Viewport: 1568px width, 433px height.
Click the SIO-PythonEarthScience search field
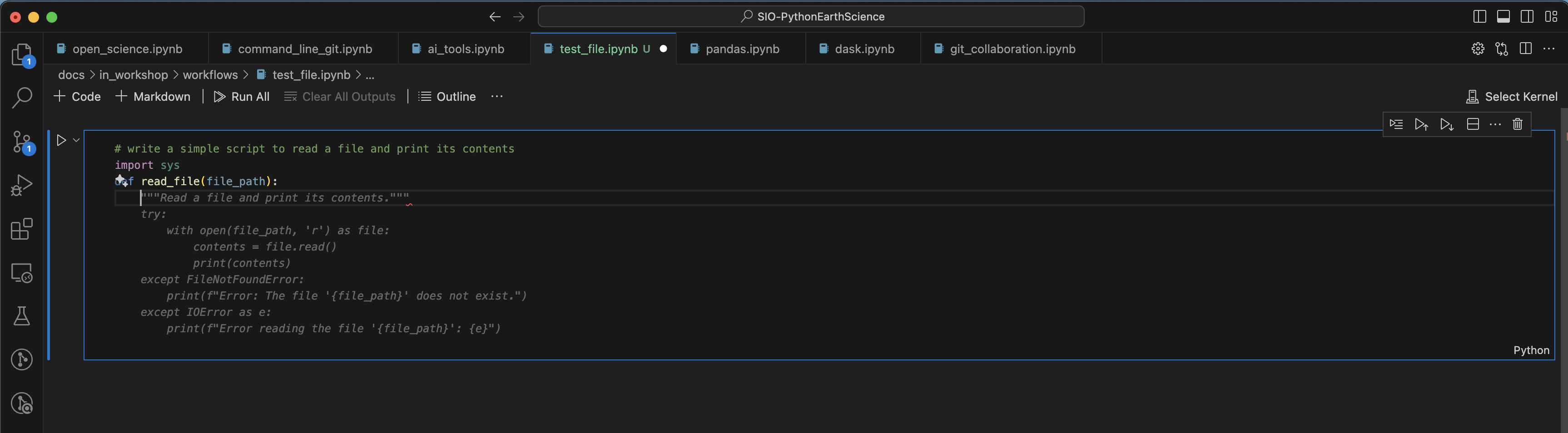point(811,16)
